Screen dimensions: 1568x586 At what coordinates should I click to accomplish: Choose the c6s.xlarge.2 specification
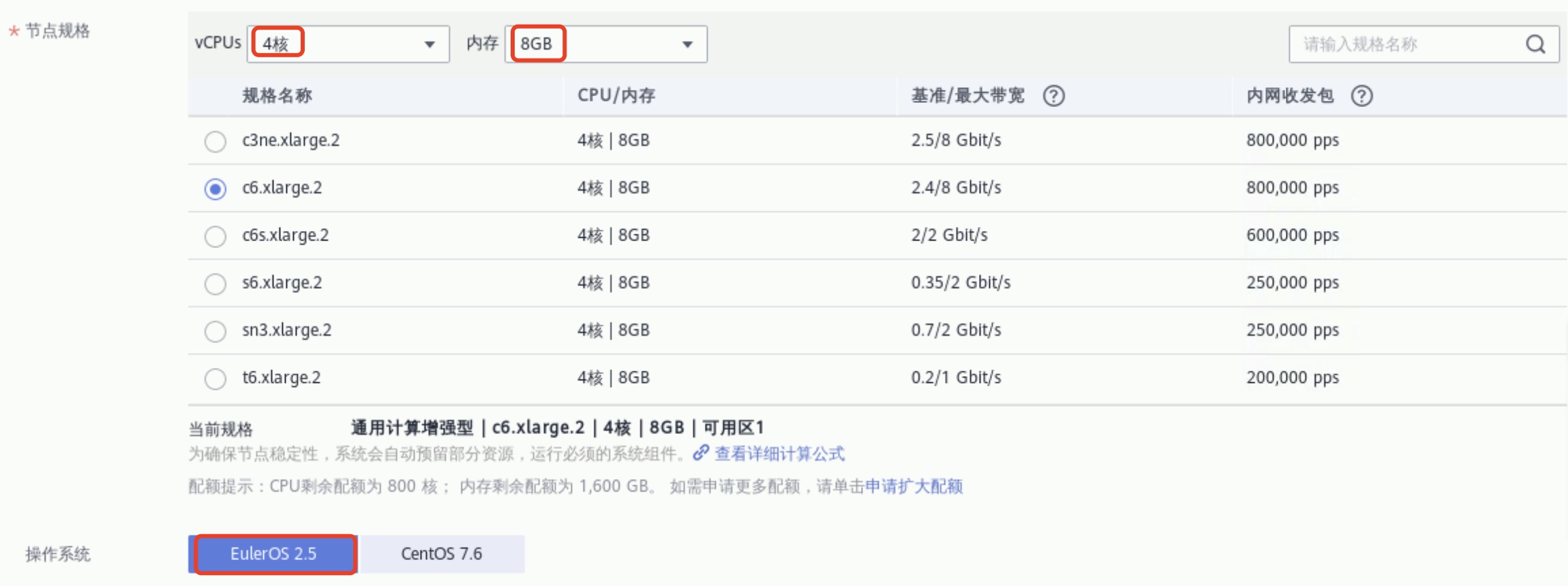coord(215,236)
